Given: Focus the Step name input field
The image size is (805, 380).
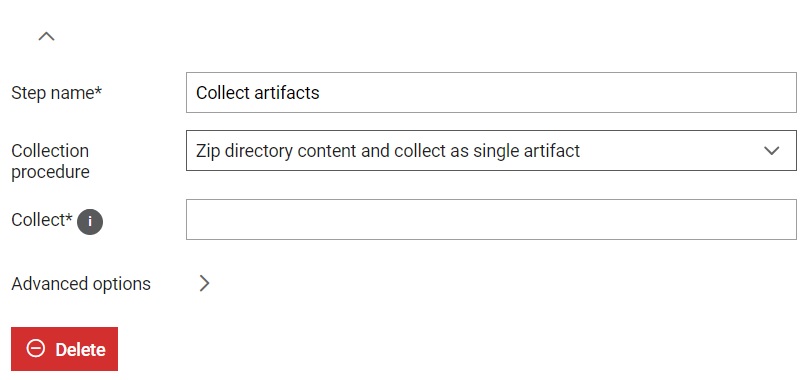Looking at the screenshot, I should (x=491, y=92).
